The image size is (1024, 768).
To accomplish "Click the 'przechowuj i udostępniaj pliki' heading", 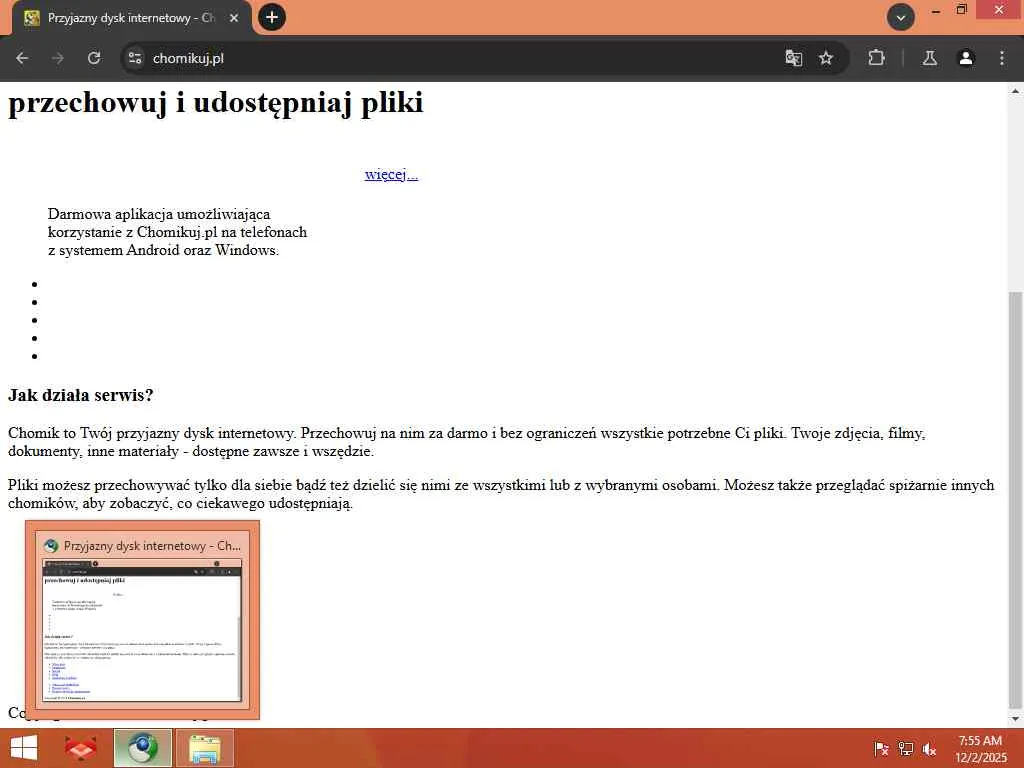I will pos(216,103).
